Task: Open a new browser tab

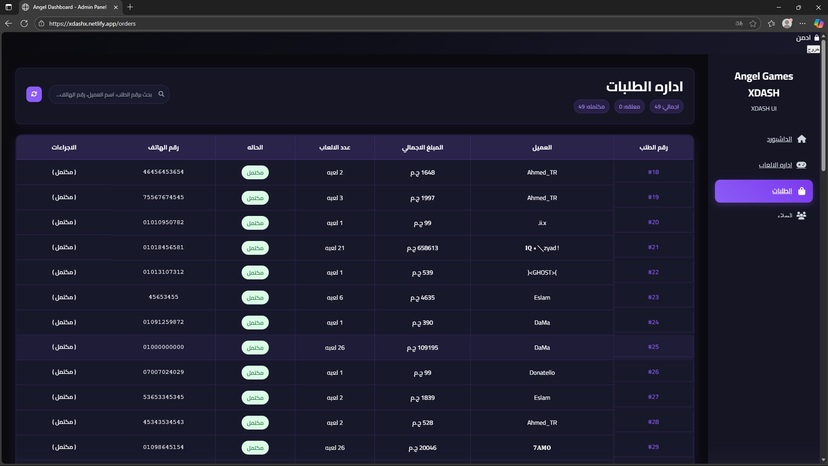Action: 130,7
